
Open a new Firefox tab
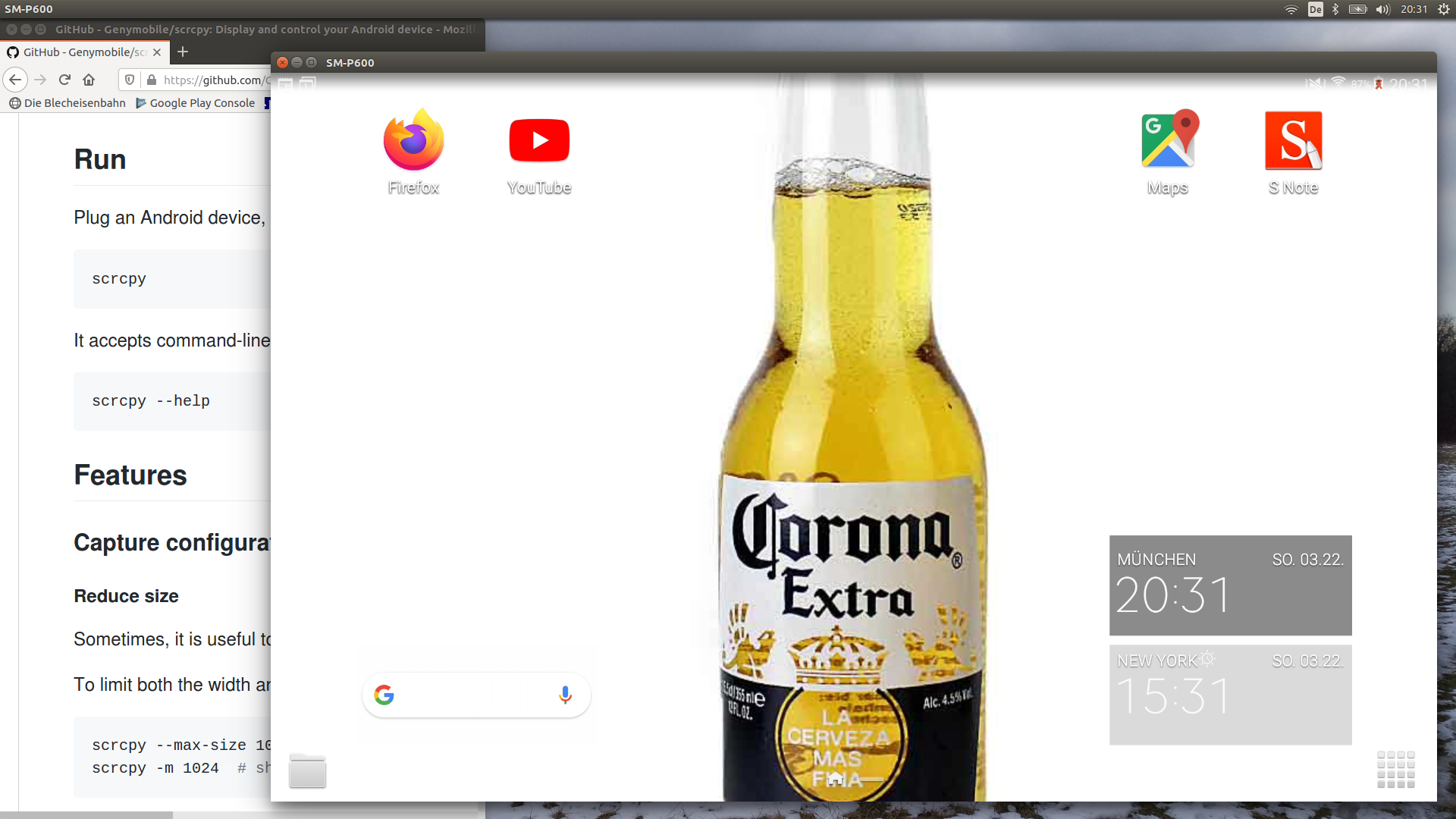(183, 52)
